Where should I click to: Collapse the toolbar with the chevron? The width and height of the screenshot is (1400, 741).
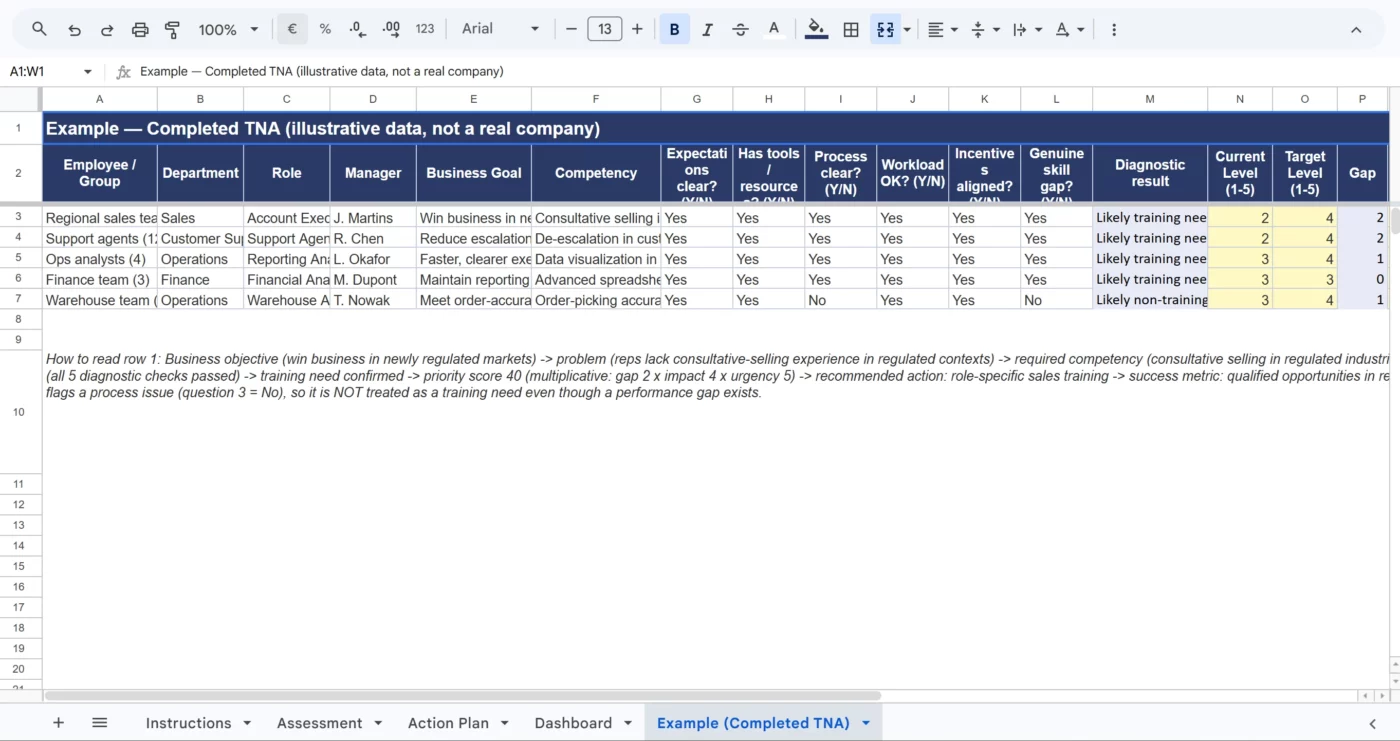point(1356,30)
